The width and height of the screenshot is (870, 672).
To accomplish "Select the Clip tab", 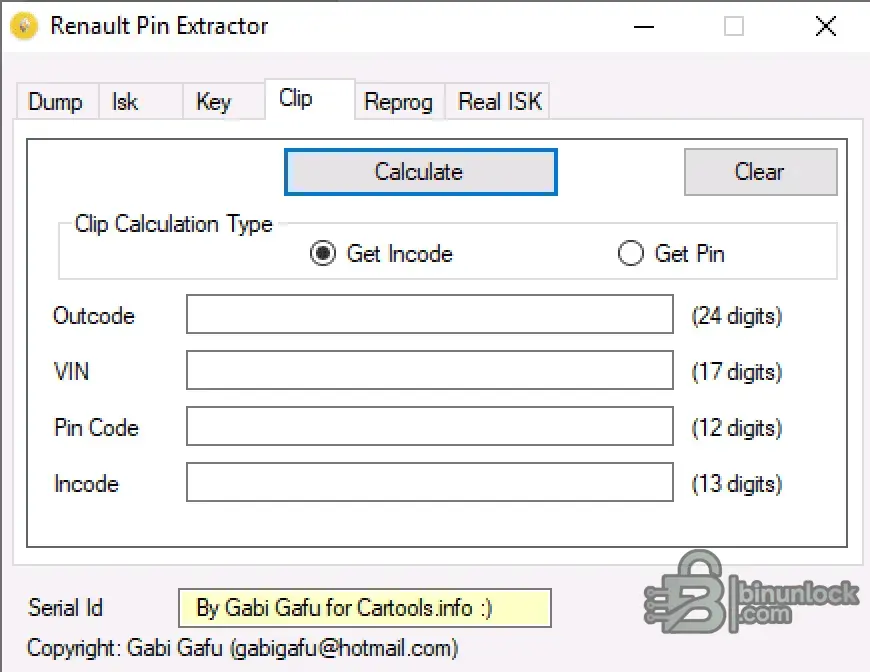I will pos(310,99).
